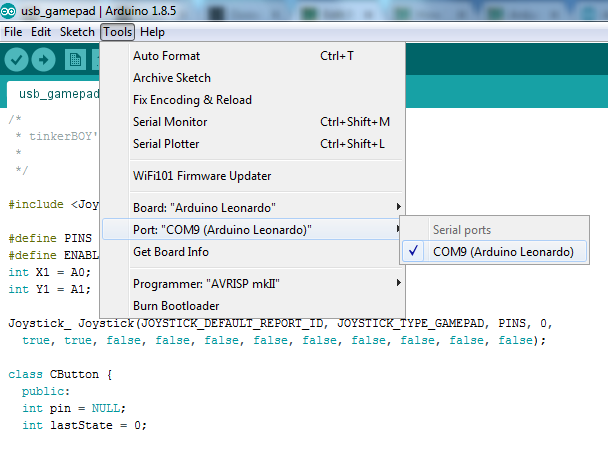The height and width of the screenshot is (449, 608).
Task: Click the "int pin = NULL;" code line
Action: coord(74,408)
